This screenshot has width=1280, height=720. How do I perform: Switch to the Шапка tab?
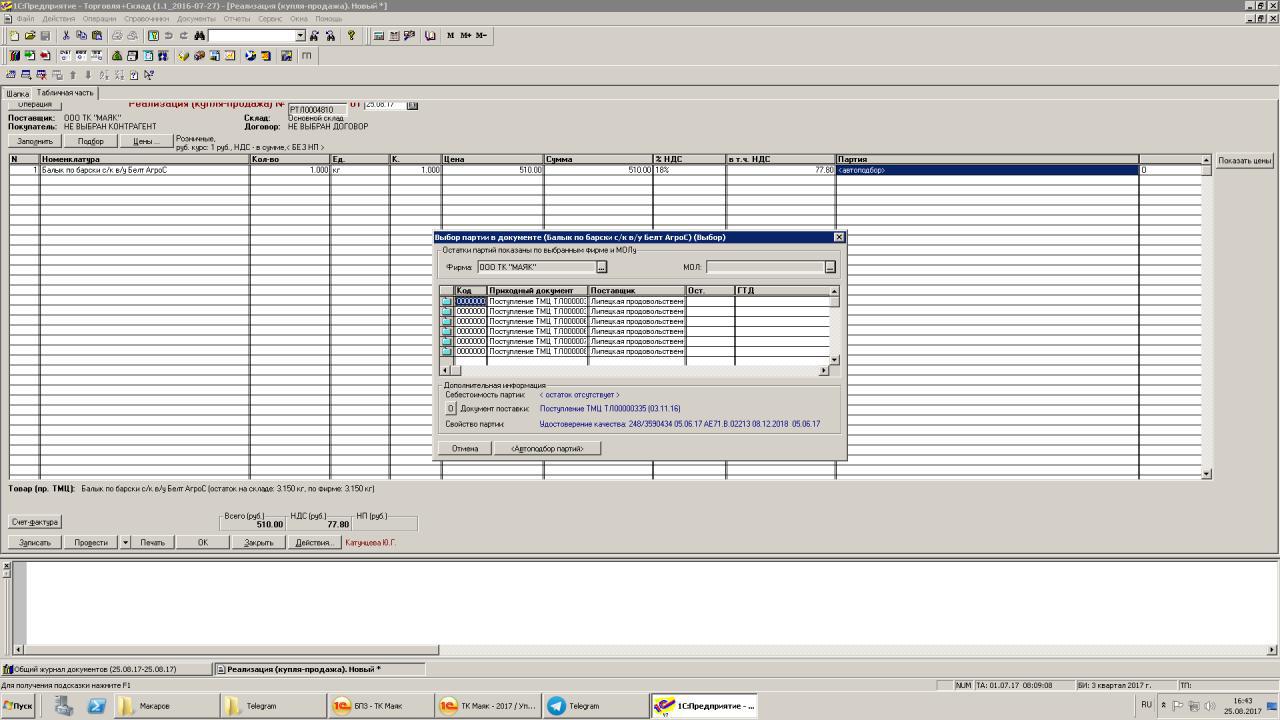tap(17, 93)
